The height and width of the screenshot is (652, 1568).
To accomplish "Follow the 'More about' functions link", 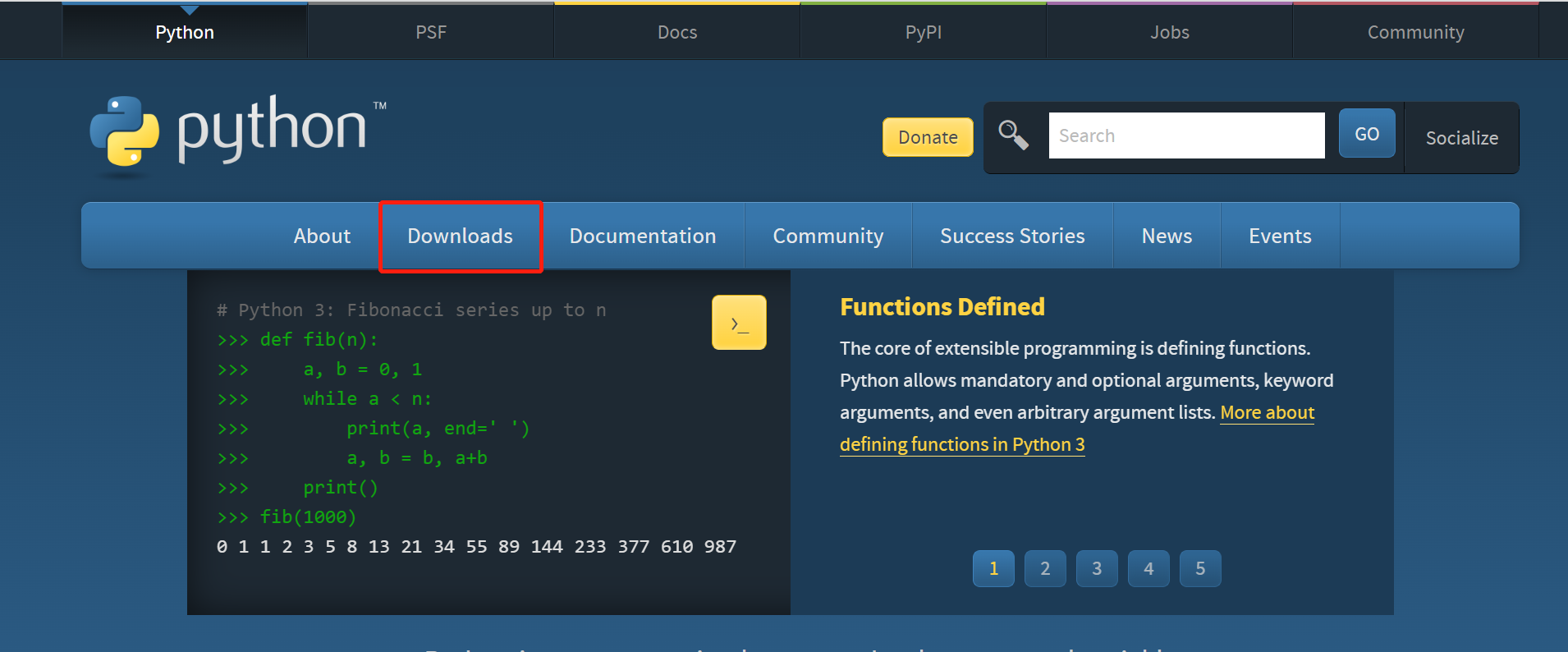I will pos(1268,412).
